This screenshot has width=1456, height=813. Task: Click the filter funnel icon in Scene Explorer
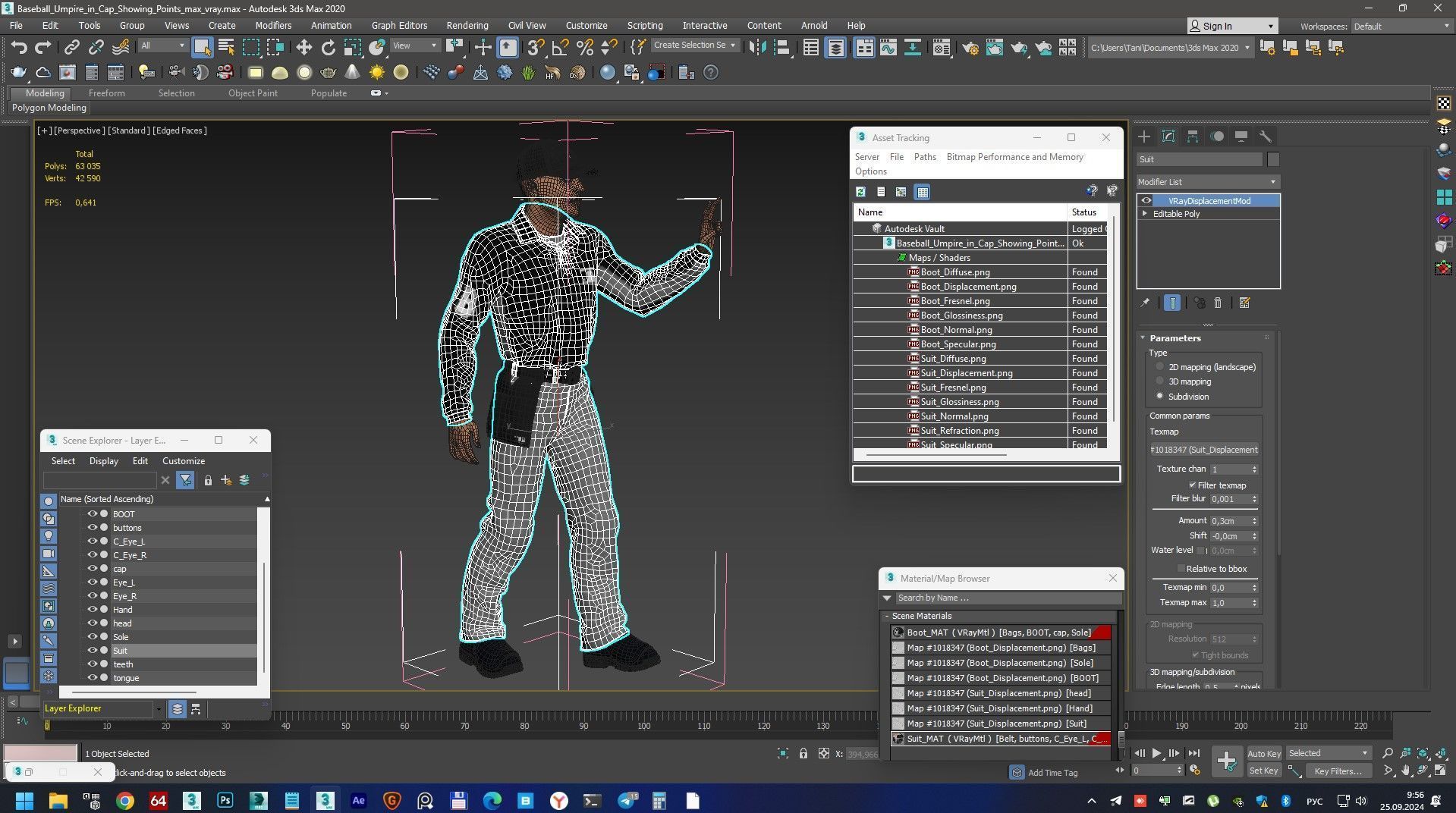(x=185, y=480)
